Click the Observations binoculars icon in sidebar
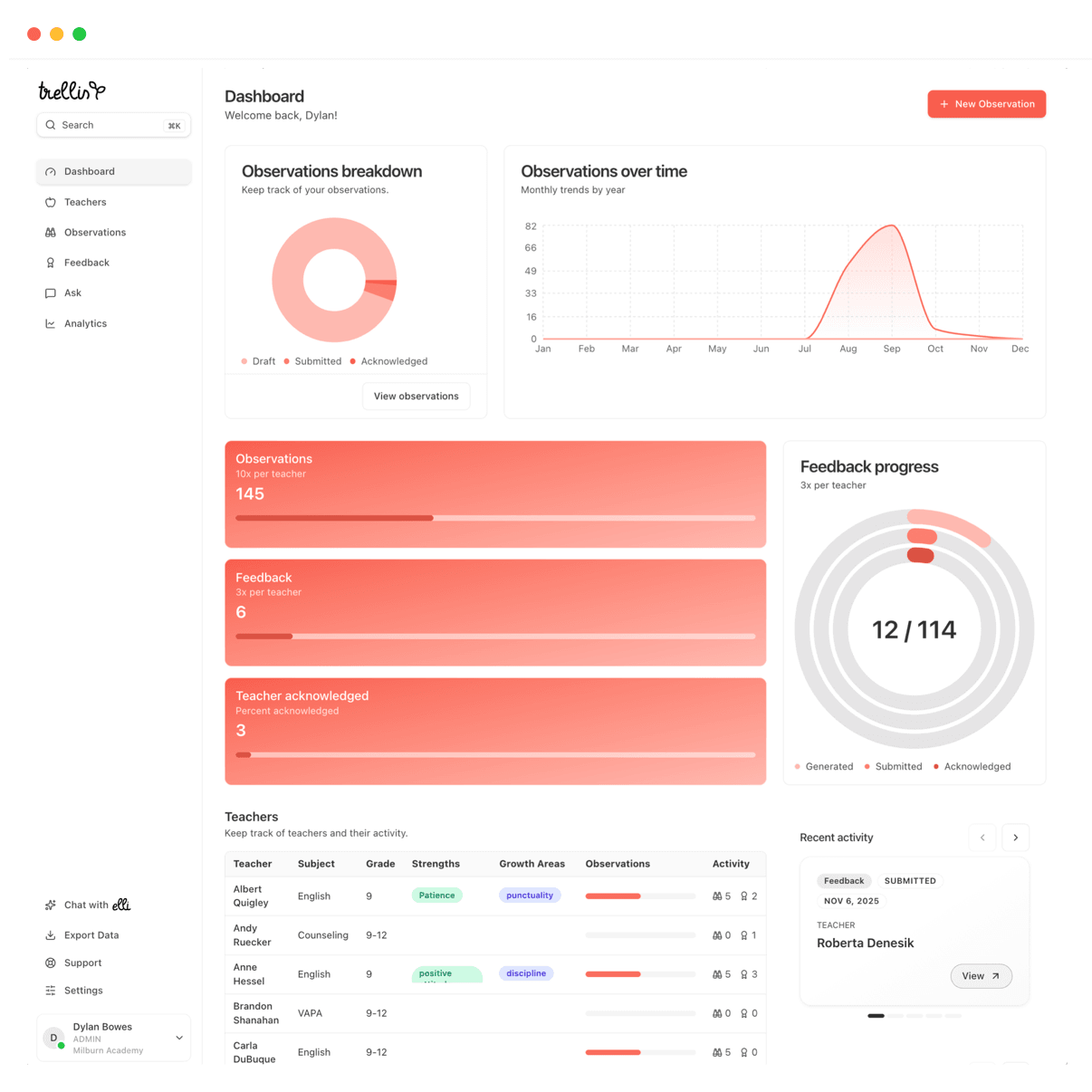Screen dimensions: 1092x1092 tap(51, 232)
